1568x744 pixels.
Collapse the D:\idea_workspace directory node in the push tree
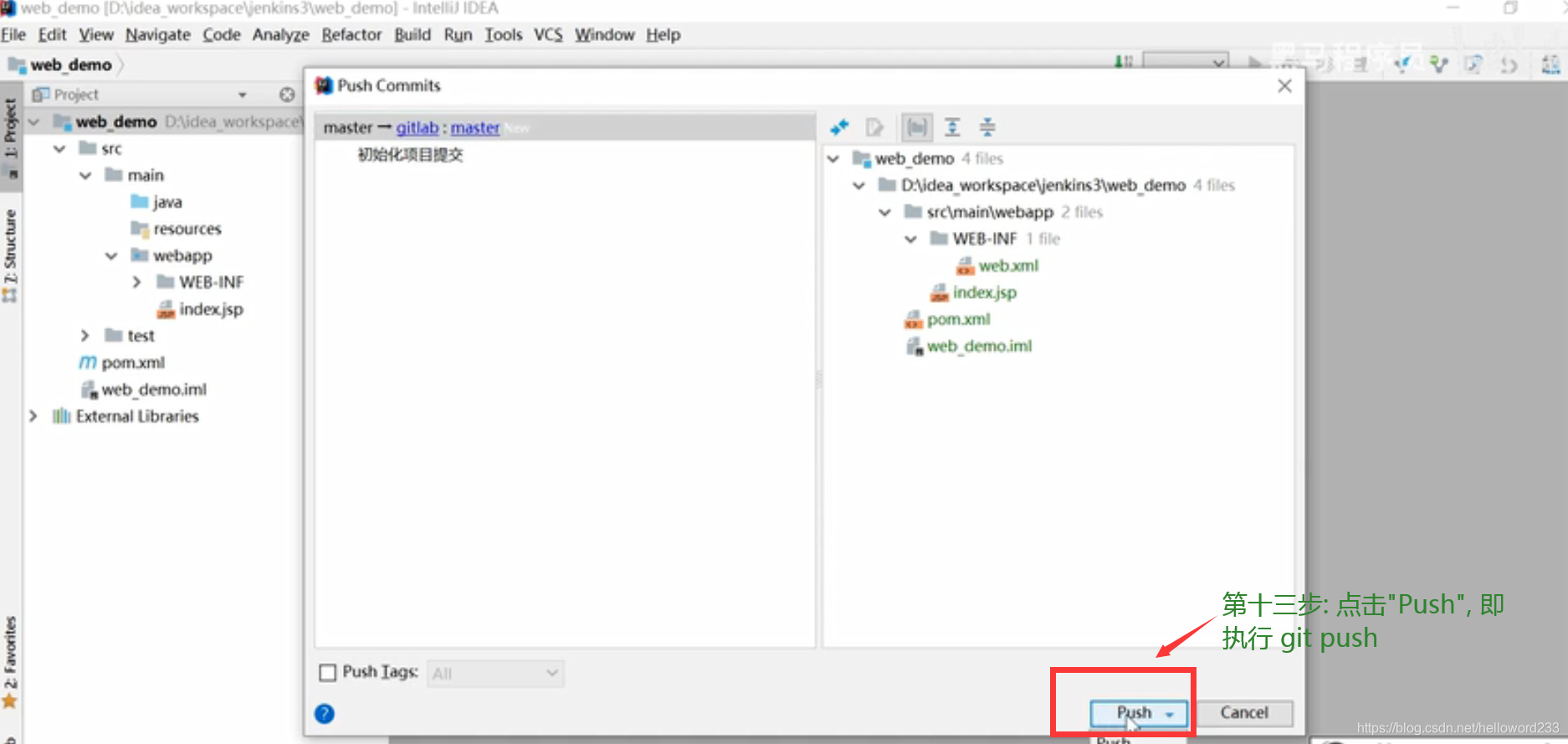pos(859,186)
